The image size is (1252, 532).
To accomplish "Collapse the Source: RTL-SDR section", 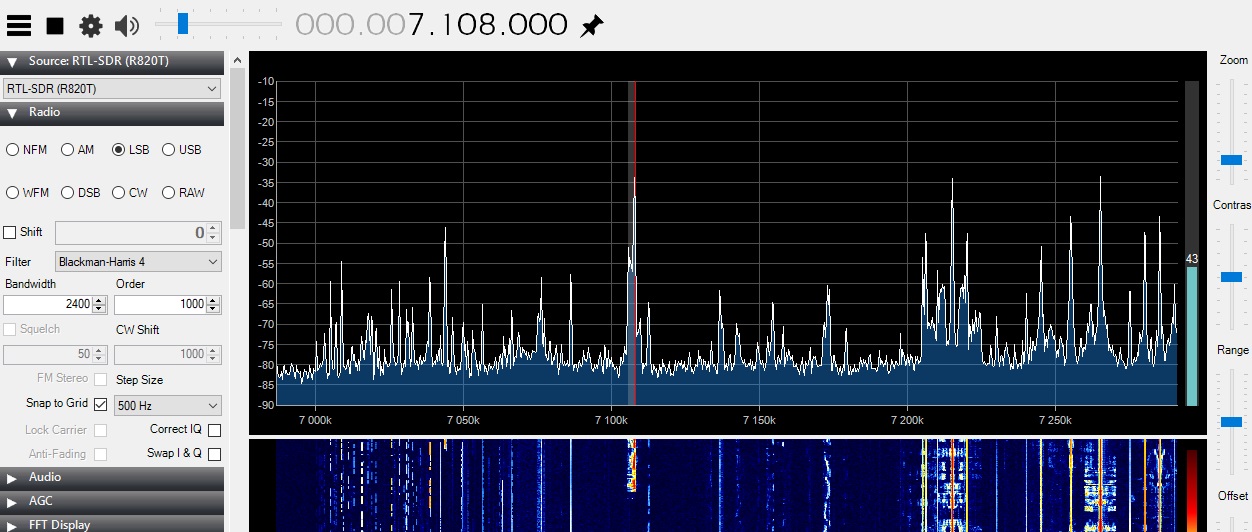I will [x=12, y=62].
